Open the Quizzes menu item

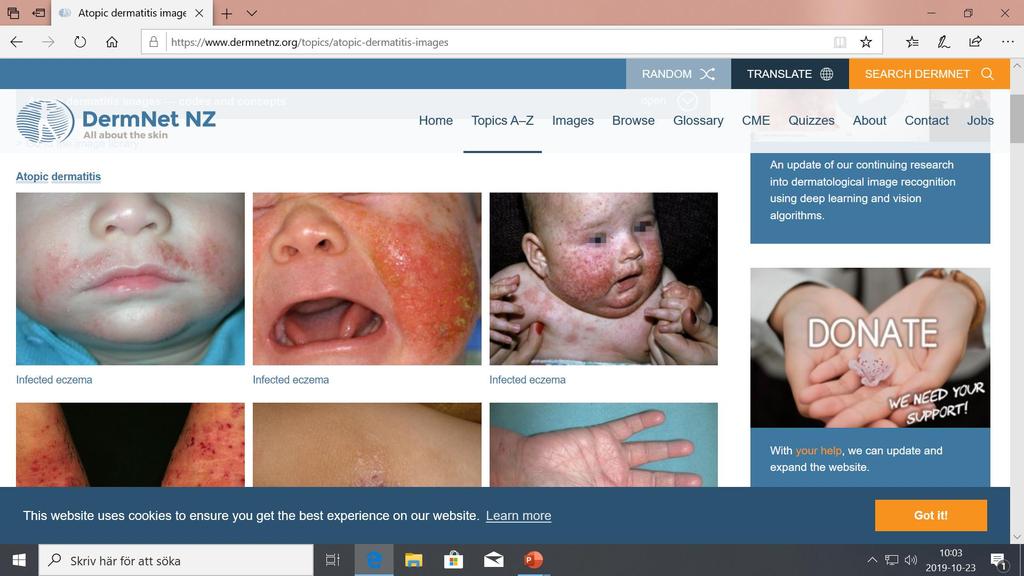[x=811, y=120]
